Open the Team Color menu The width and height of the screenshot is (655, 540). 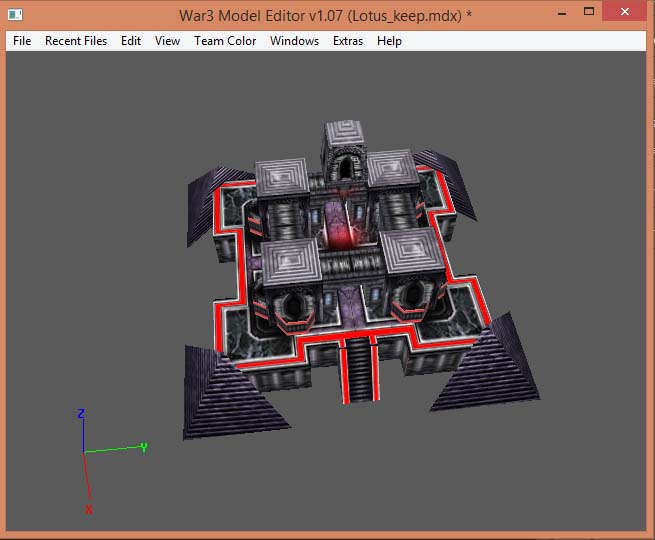click(225, 41)
